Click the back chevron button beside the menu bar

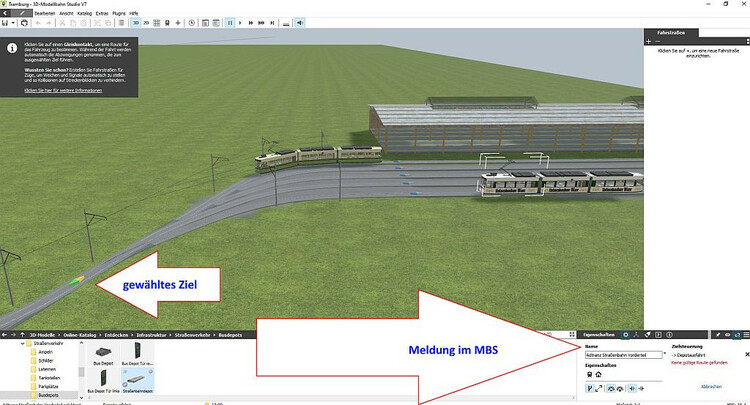click(x=5, y=13)
